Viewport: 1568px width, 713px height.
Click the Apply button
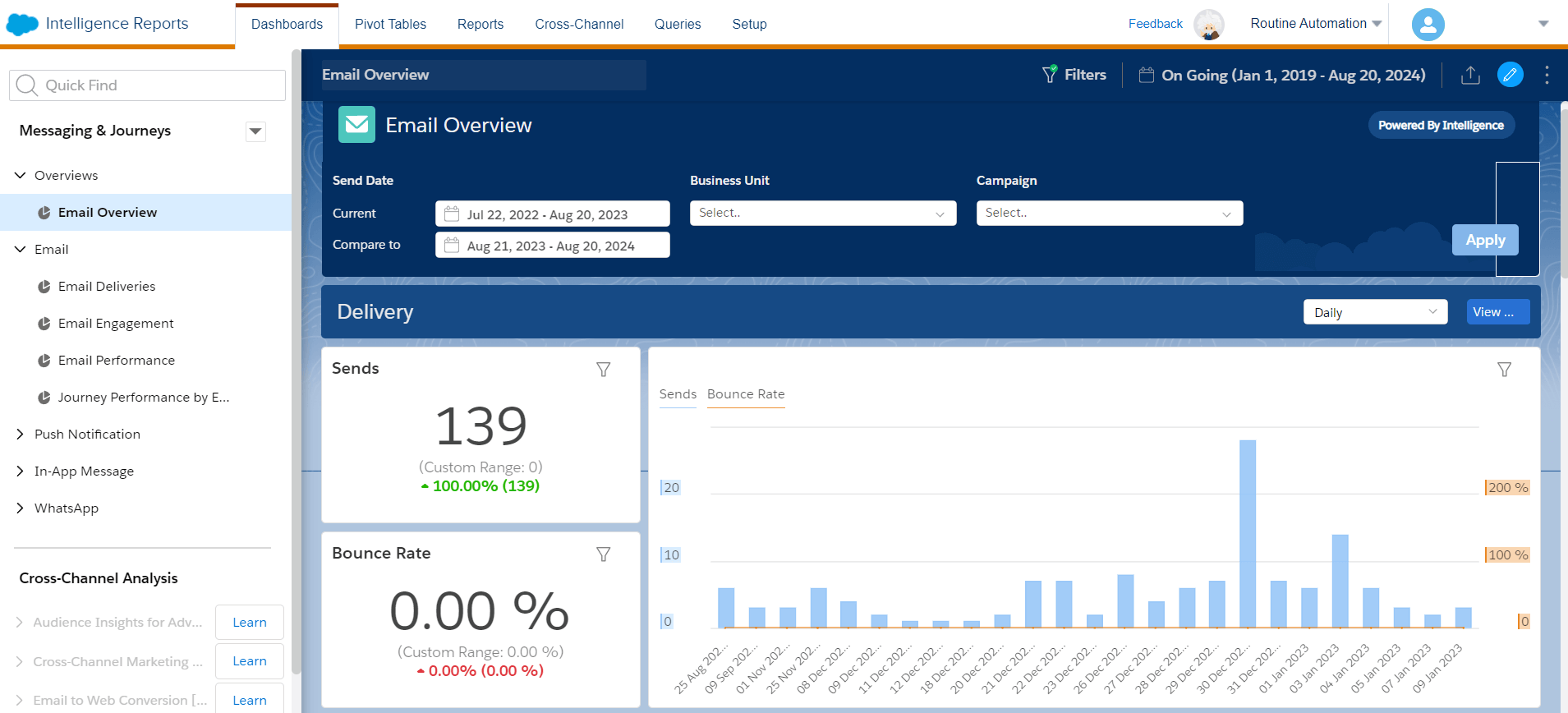click(1485, 240)
